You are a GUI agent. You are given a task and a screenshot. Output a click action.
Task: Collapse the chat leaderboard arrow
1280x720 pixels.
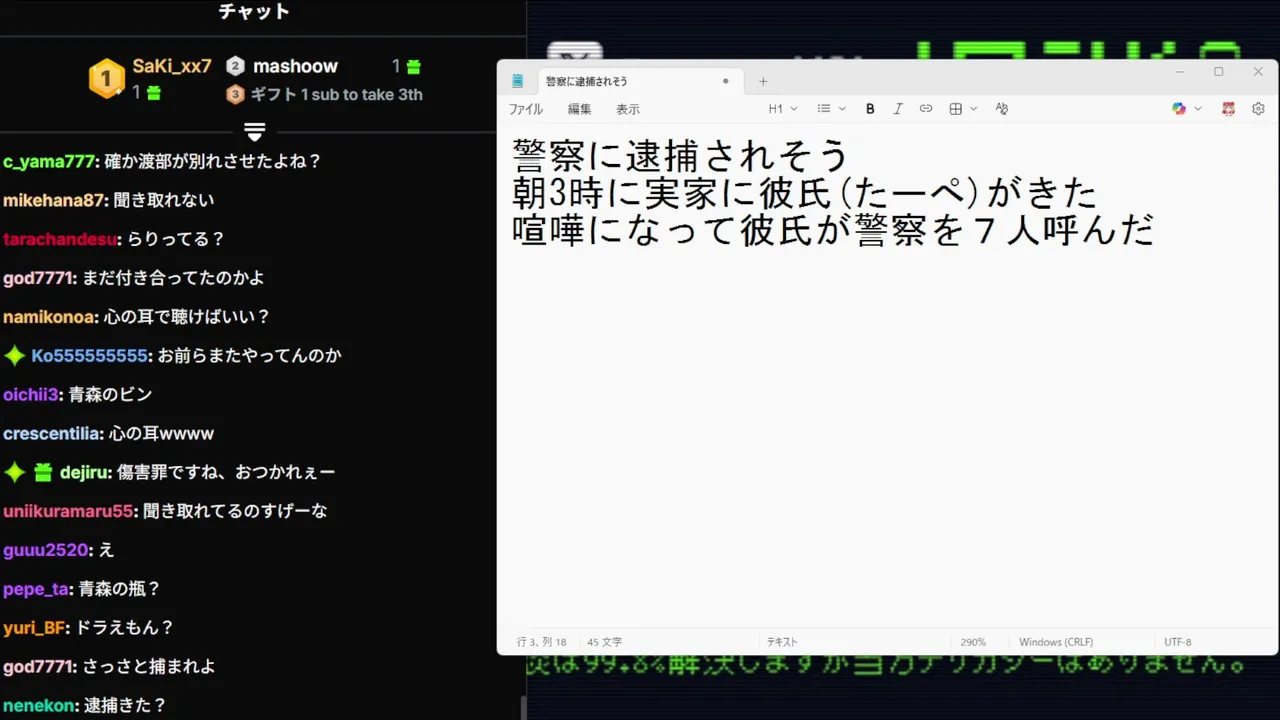click(x=255, y=131)
